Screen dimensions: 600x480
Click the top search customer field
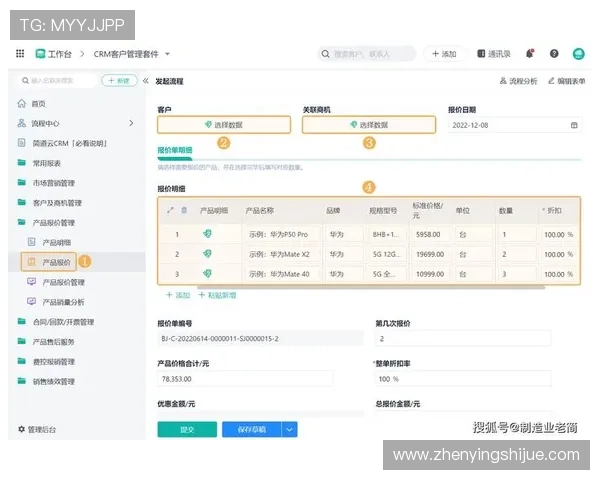click(x=367, y=54)
